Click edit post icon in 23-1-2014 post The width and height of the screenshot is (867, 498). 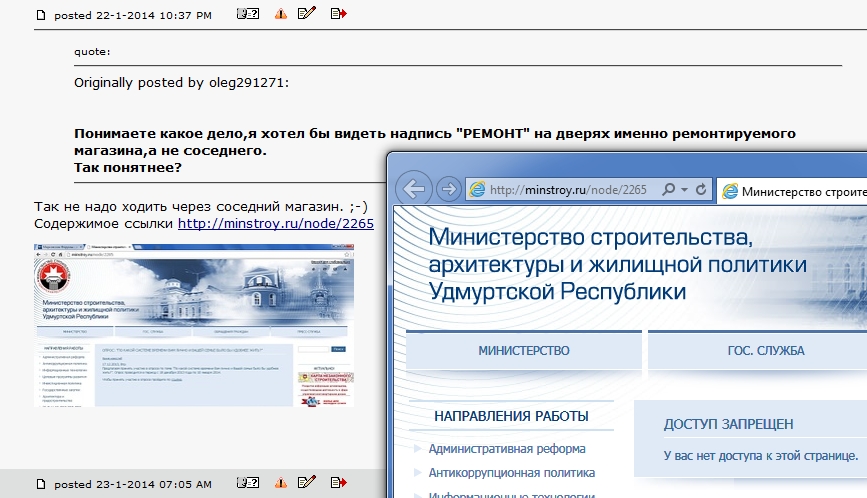307,482
